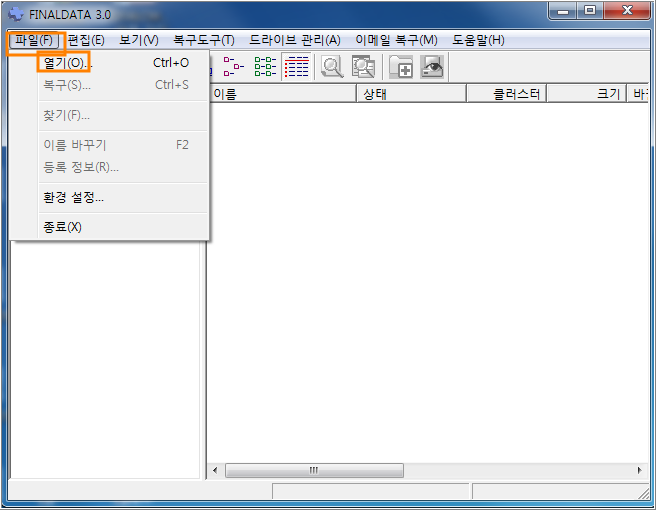Sort by the 상태 column header
Screen dimensions: 656x510
coord(411,94)
